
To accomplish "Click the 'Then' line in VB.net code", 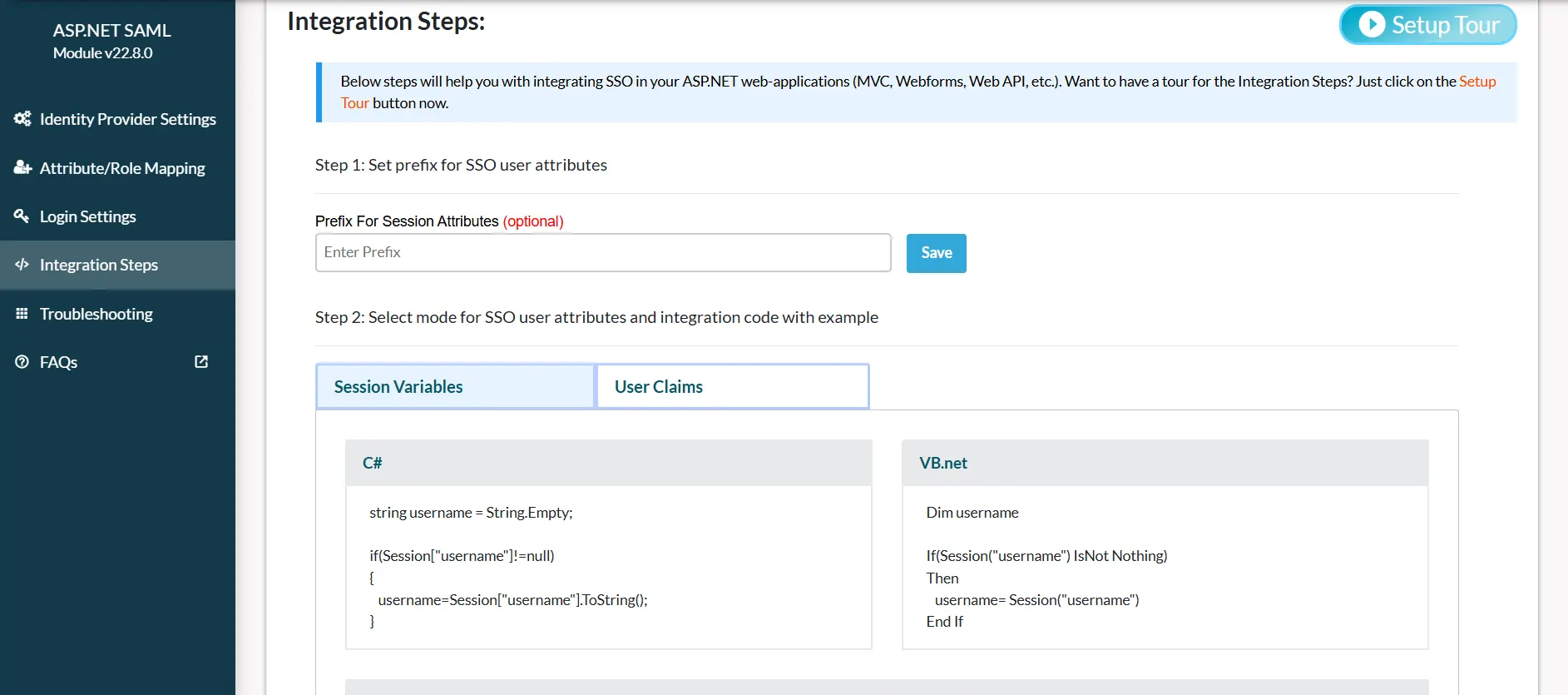I will [942, 578].
